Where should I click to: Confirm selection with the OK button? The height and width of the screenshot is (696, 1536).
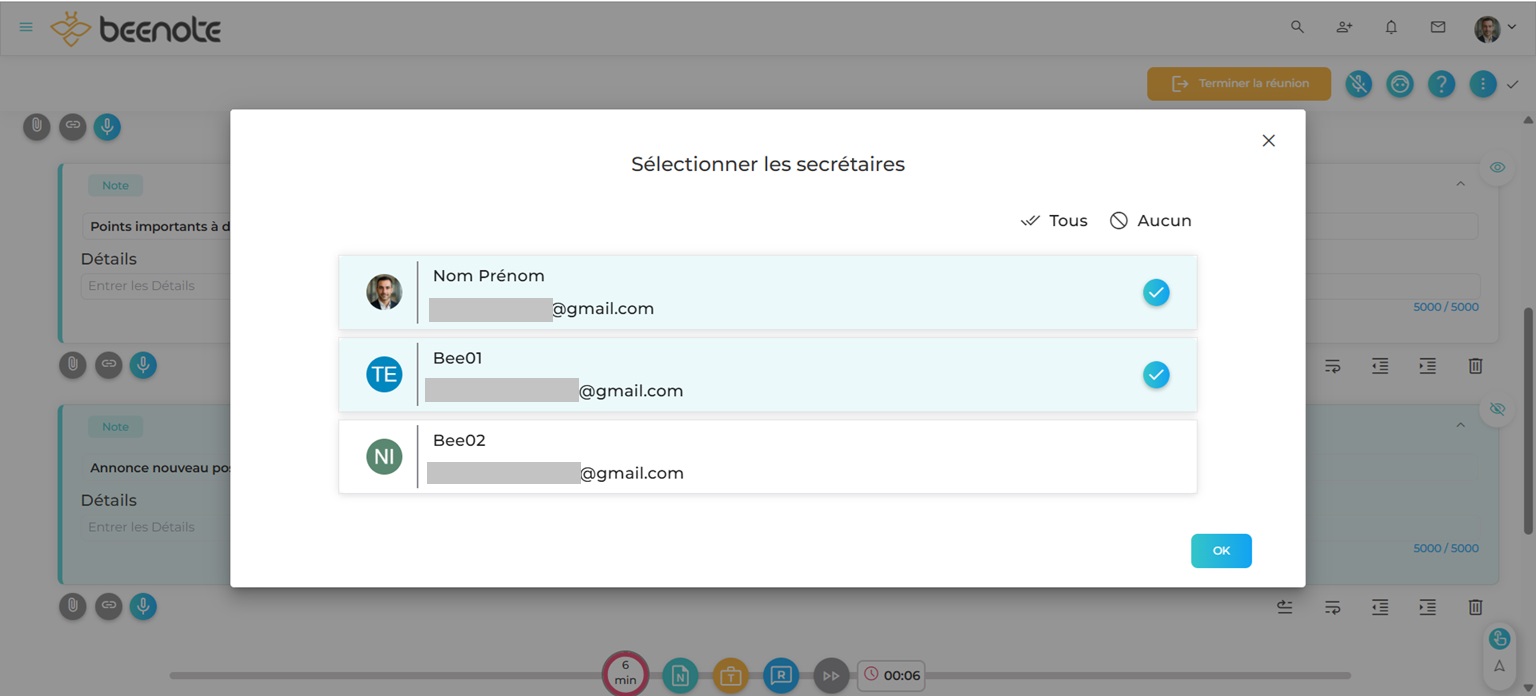click(x=1221, y=551)
